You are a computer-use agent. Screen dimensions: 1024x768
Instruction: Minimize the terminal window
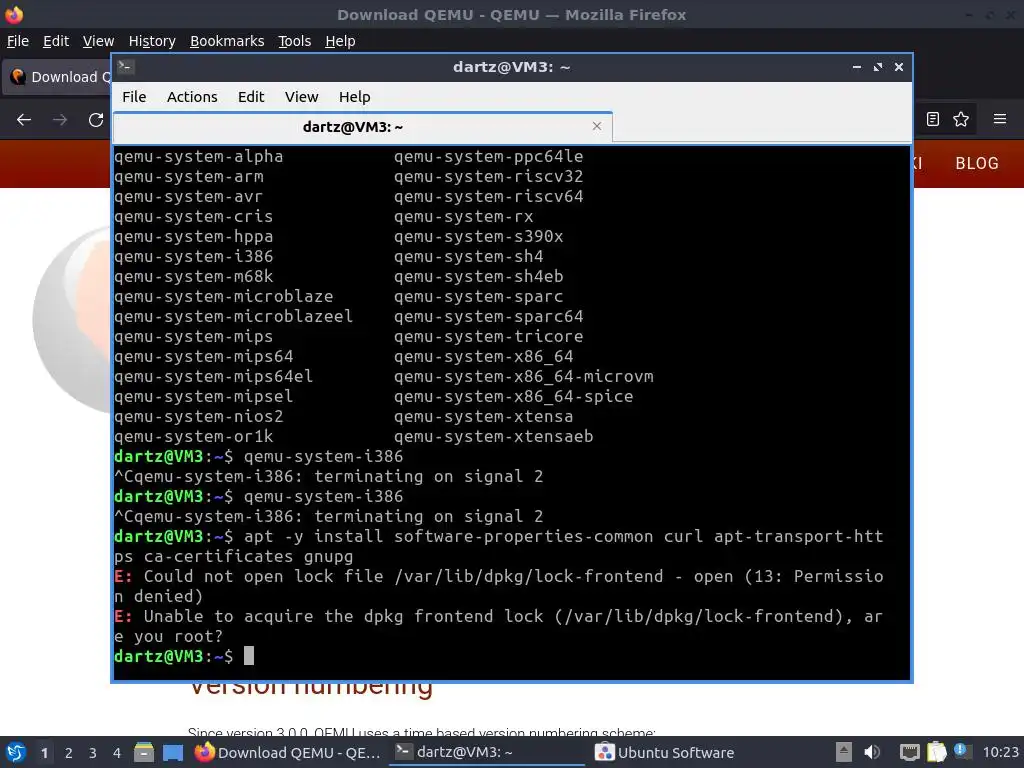pyautogui.click(x=856, y=67)
